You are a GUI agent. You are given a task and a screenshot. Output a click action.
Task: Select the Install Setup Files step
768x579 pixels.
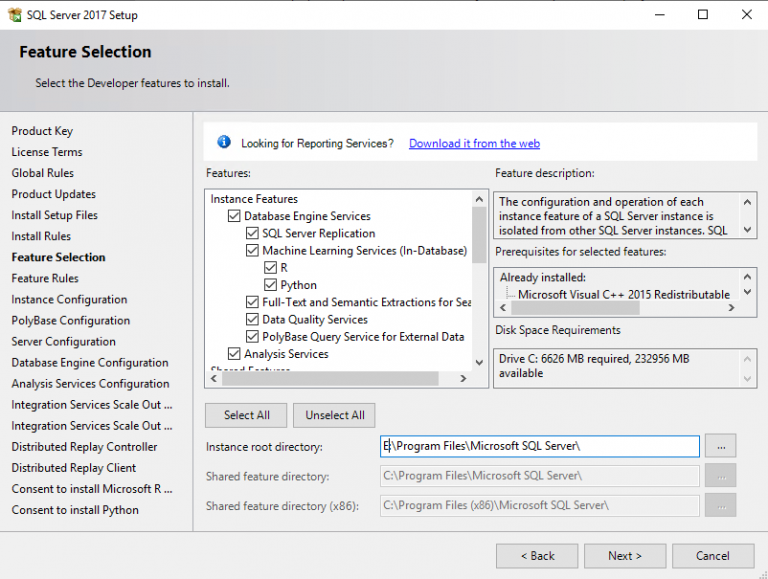pyautogui.click(x=54, y=215)
